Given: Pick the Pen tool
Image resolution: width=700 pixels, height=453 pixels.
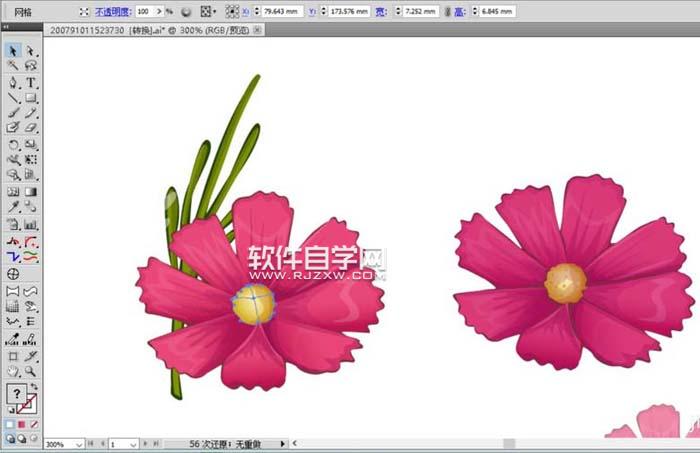Looking at the screenshot, I should click(13, 82).
